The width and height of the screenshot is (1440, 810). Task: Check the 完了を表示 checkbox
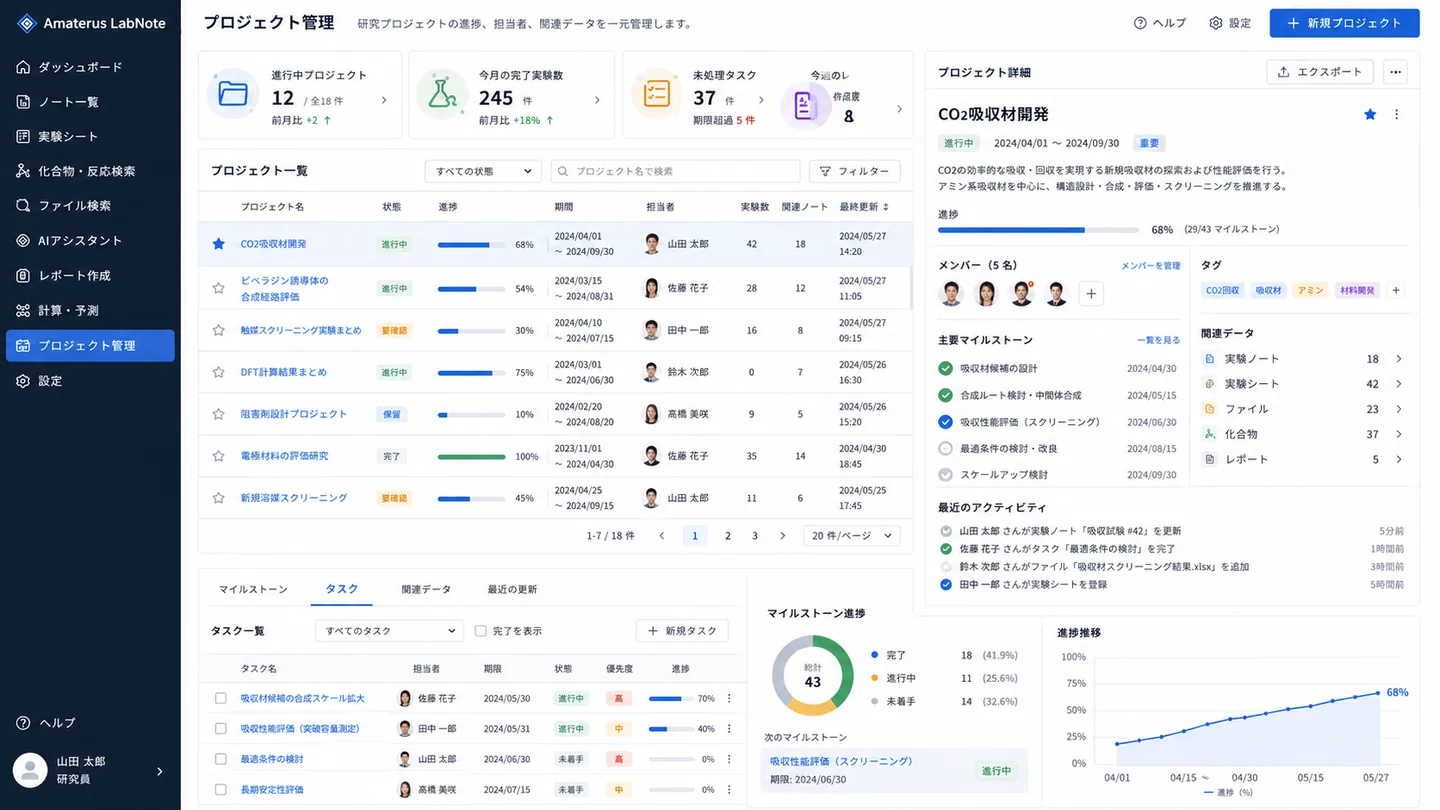pyautogui.click(x=481, y=631)
